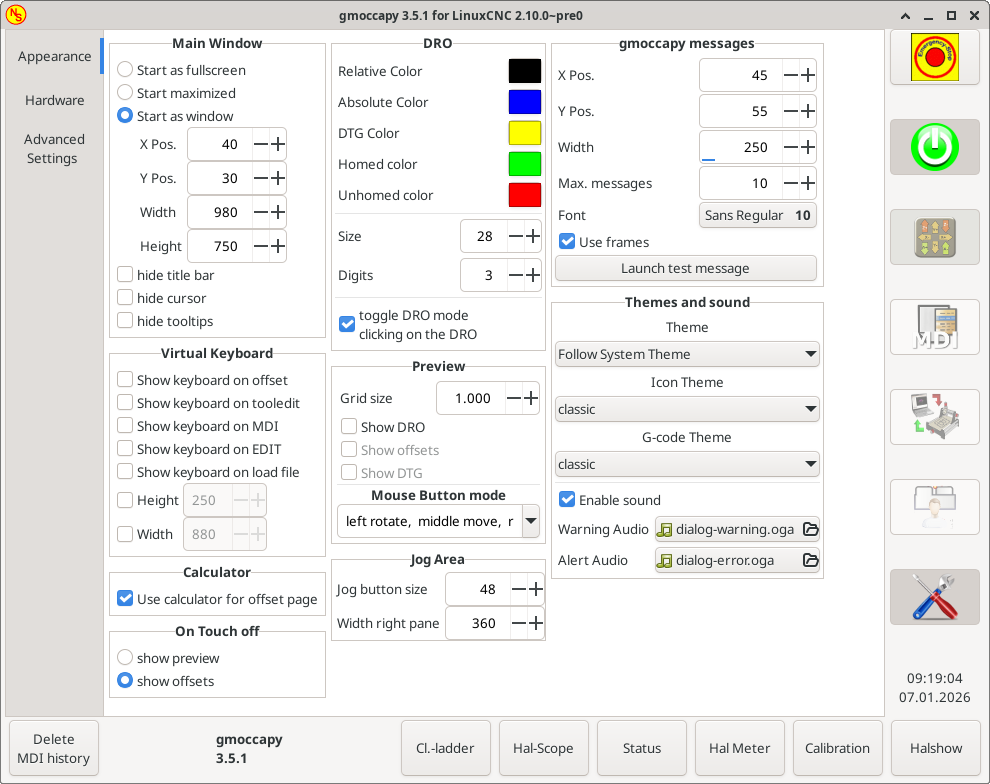Change the Relative Color swatch
The width and height of the screenshot is (990, 784).
[524, 70]
